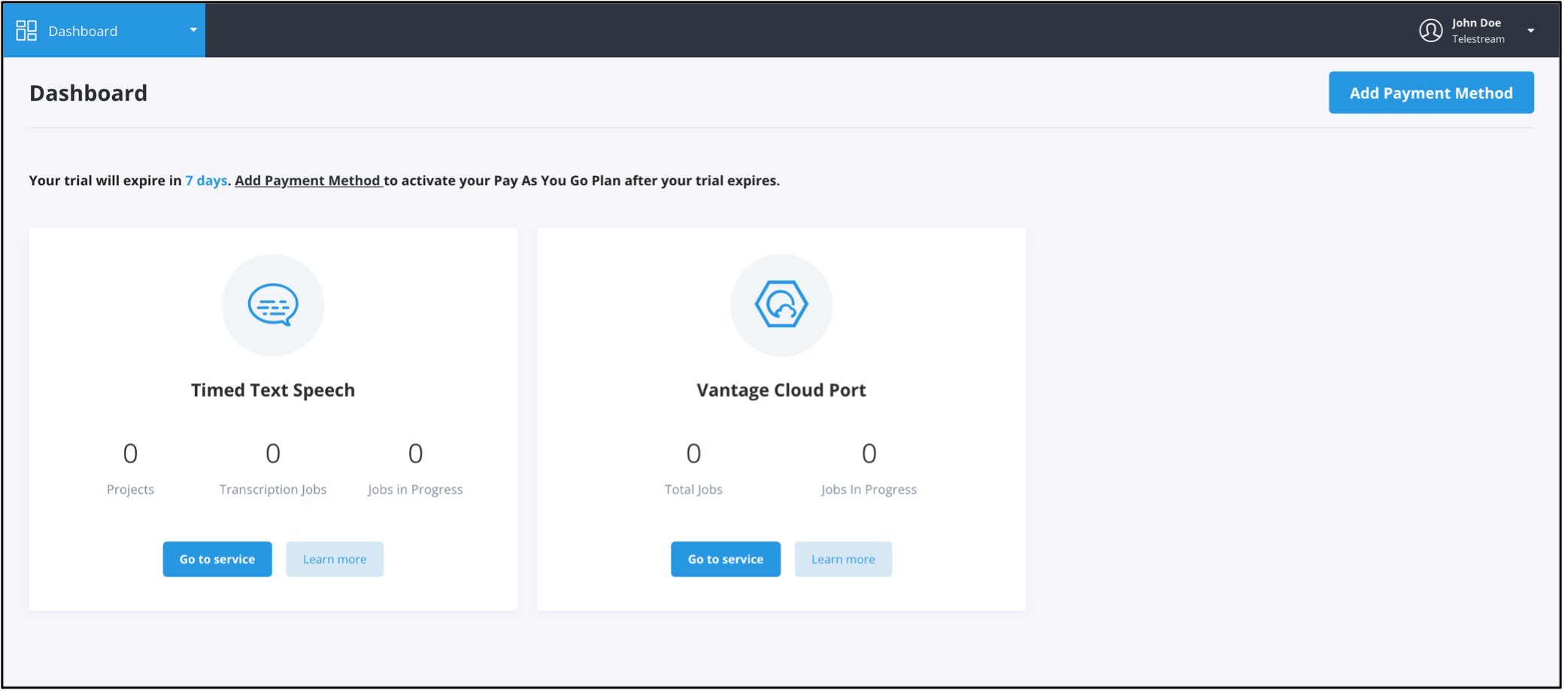
Task: Click the 7 days trial expiry text
Action: [x=206, y=181]
